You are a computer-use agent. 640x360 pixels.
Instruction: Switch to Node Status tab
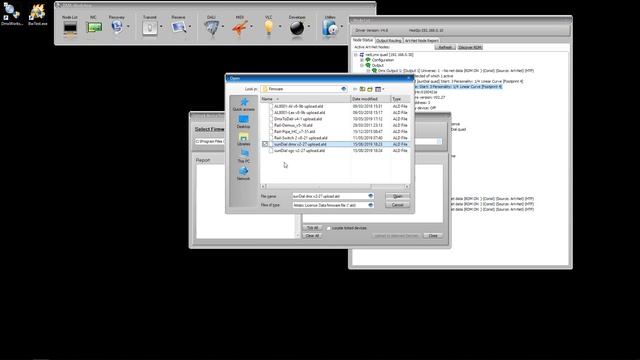tap(363, 40)
